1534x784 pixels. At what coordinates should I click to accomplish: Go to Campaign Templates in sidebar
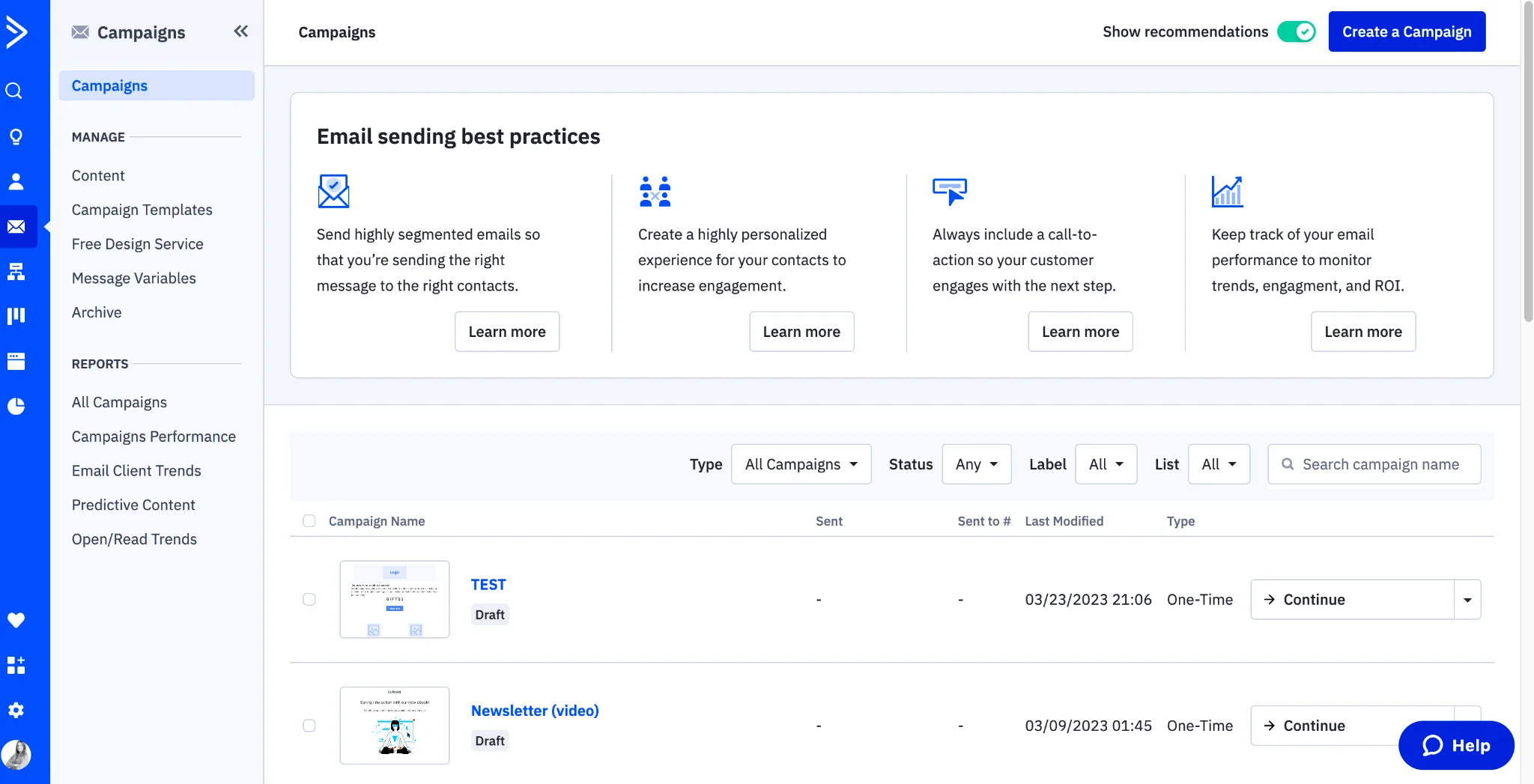tap(142, 210)
